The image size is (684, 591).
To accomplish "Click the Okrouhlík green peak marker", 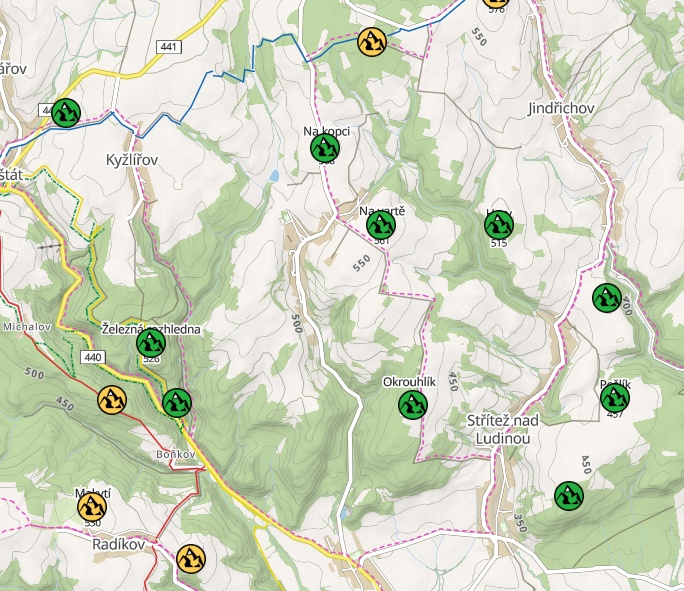I will tap(412, 405).
